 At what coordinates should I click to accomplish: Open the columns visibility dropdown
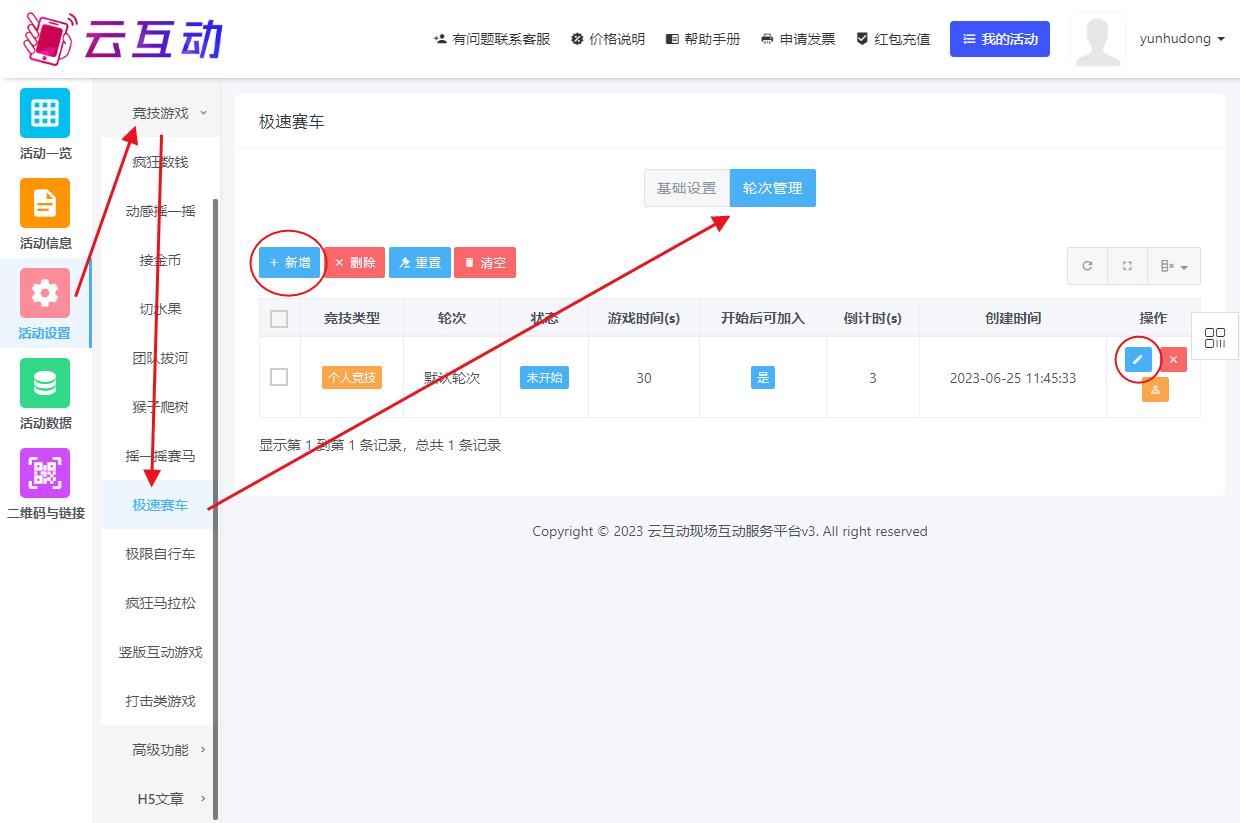1173,266
